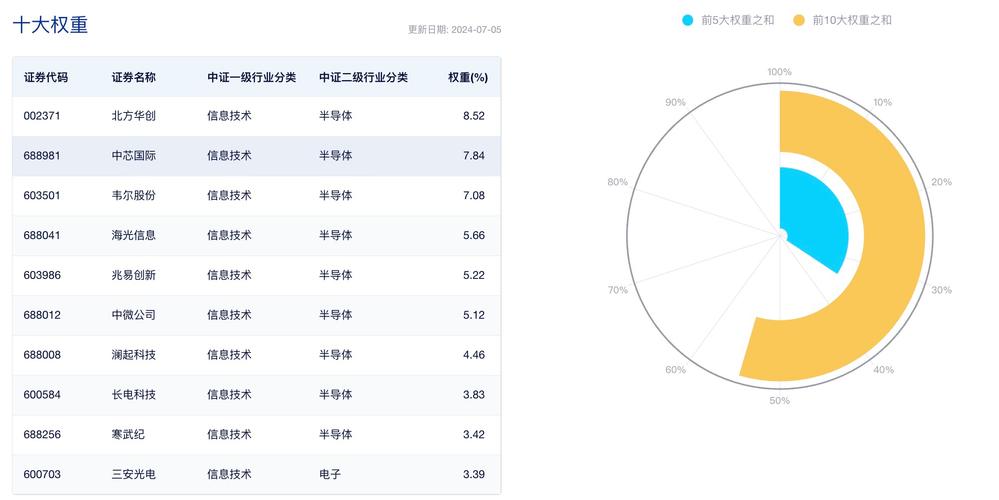Screen dimensions: 999x500
Task: Click the 证券名称 column header
Action: pyautogui.click(x=134, y=78)
